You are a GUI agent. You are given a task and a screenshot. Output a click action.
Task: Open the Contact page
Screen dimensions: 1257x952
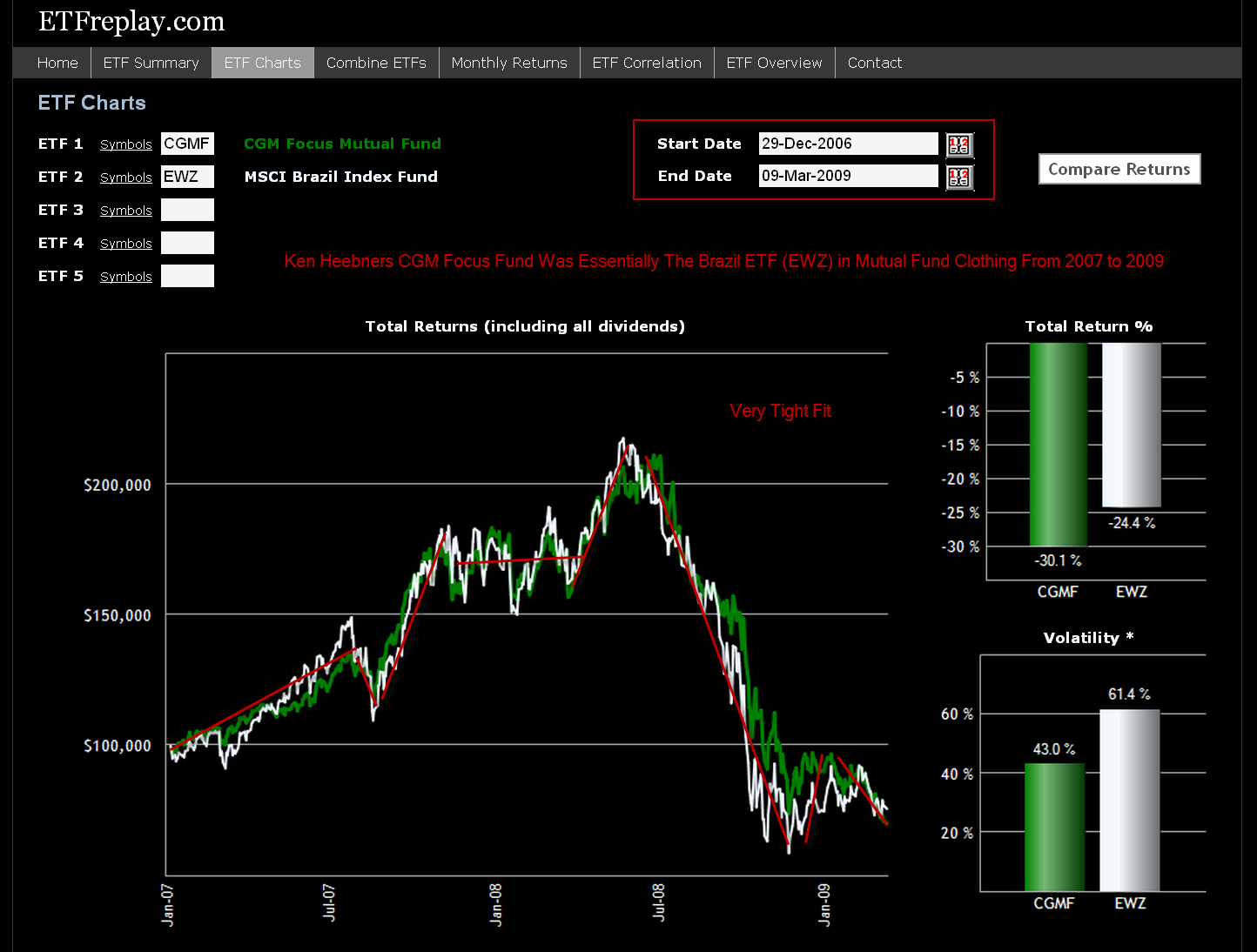[875, 63]
